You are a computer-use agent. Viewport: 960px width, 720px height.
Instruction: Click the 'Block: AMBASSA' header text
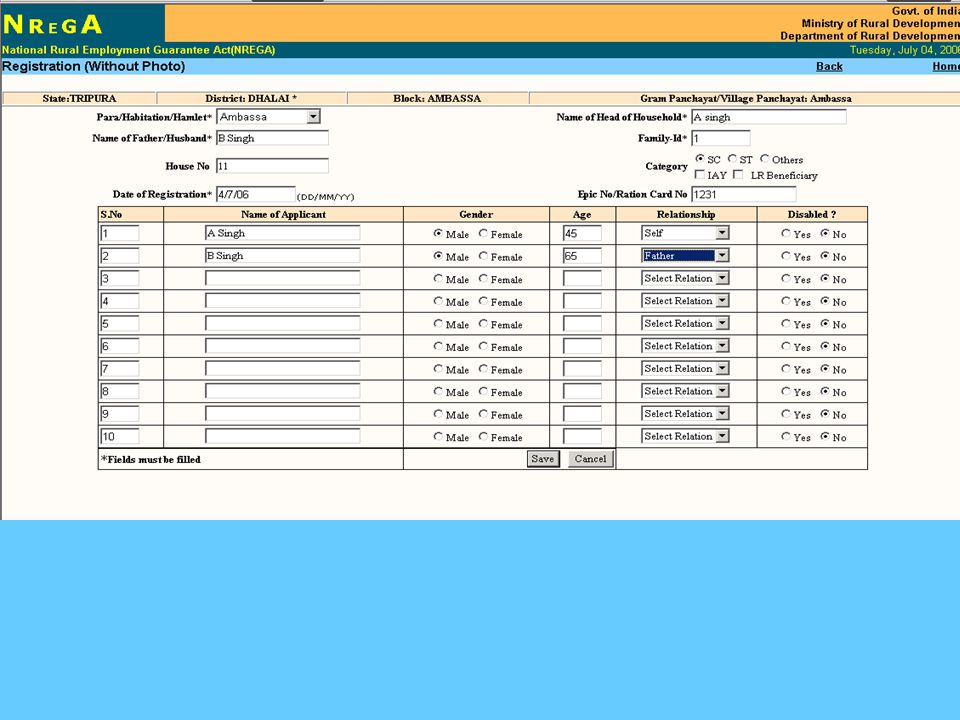point(437,99)
